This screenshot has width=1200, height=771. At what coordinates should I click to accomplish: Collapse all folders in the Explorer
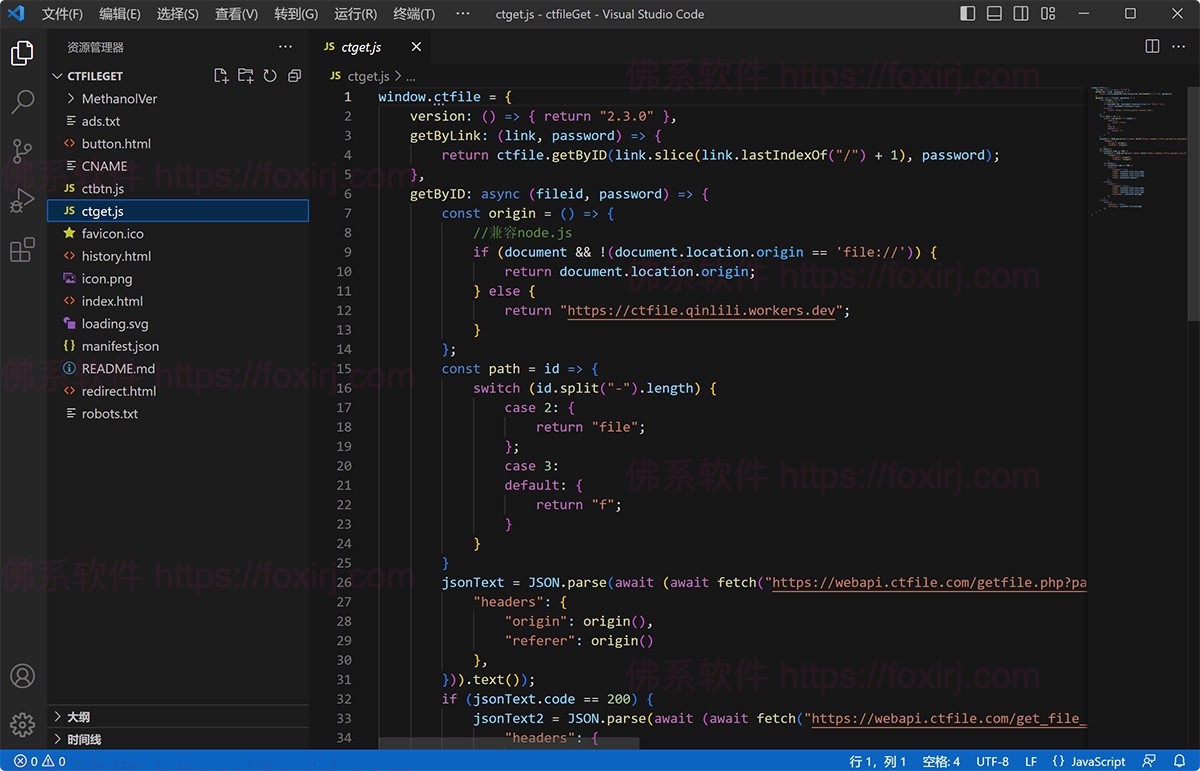pos(293,74)
